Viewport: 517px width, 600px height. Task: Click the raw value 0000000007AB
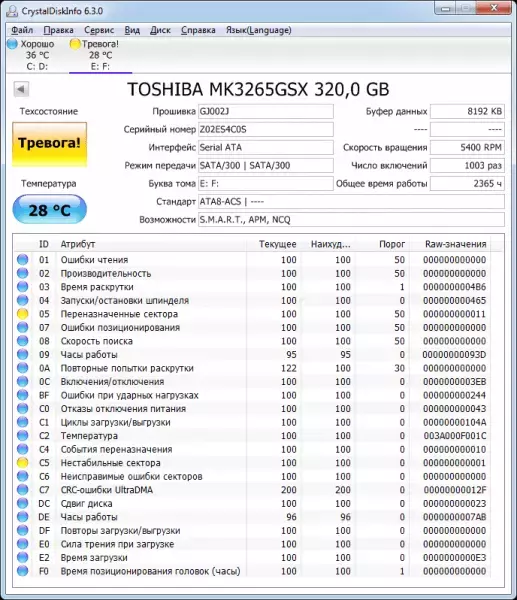[x=454, y=517]
